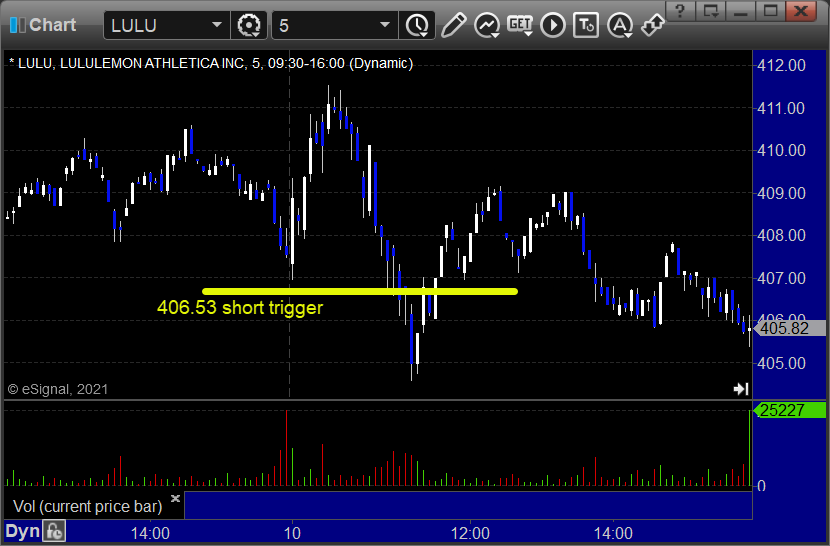The width and height of the screenshot is (830, 546).
Task: Toggle the fc formula icon beside Dyn
Action: [x=54, y=531]
